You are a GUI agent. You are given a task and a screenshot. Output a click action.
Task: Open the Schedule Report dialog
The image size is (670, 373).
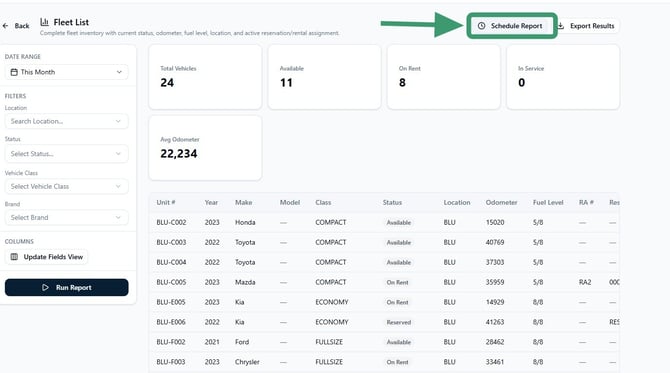pyautogui.click(x=511, y=26)
